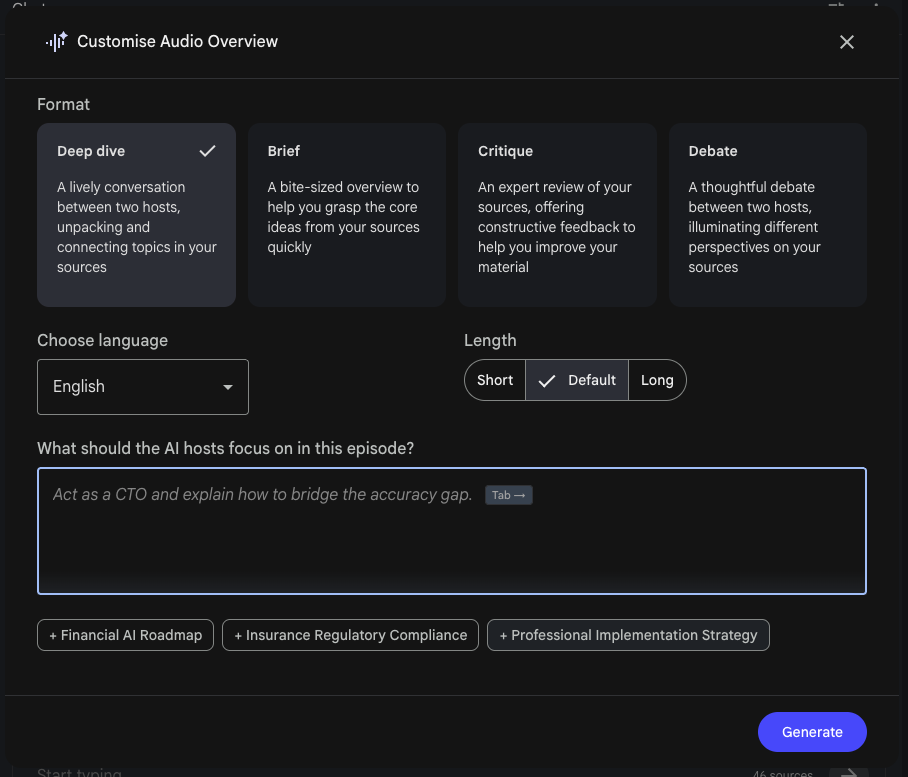Add the Financial AI Roadmap suggestion
This screenshot has width=908, height=777.
click(x=126, y=635)
